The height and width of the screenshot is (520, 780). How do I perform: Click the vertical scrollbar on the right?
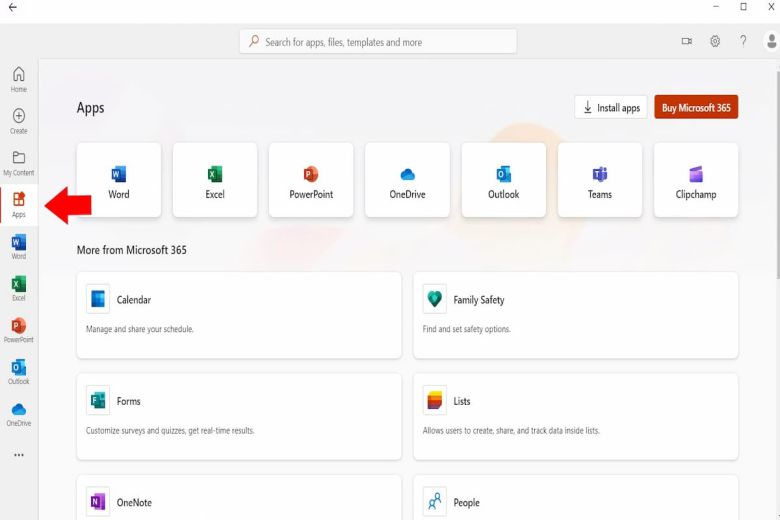click(776, 170)
